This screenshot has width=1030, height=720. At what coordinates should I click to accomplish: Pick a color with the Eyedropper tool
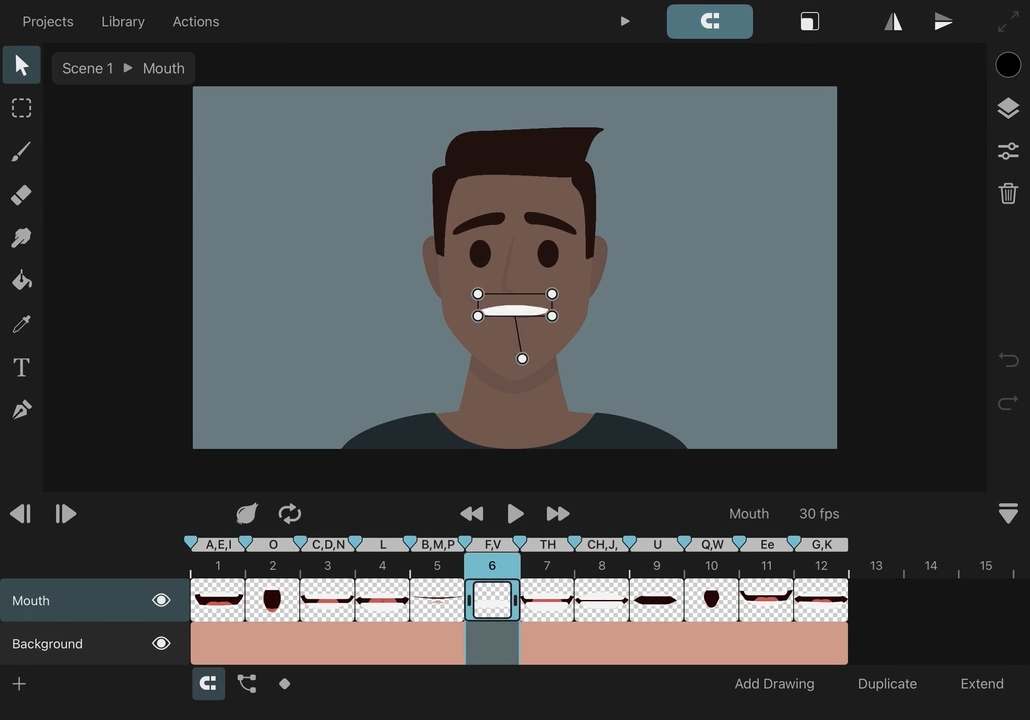[21, 323]
